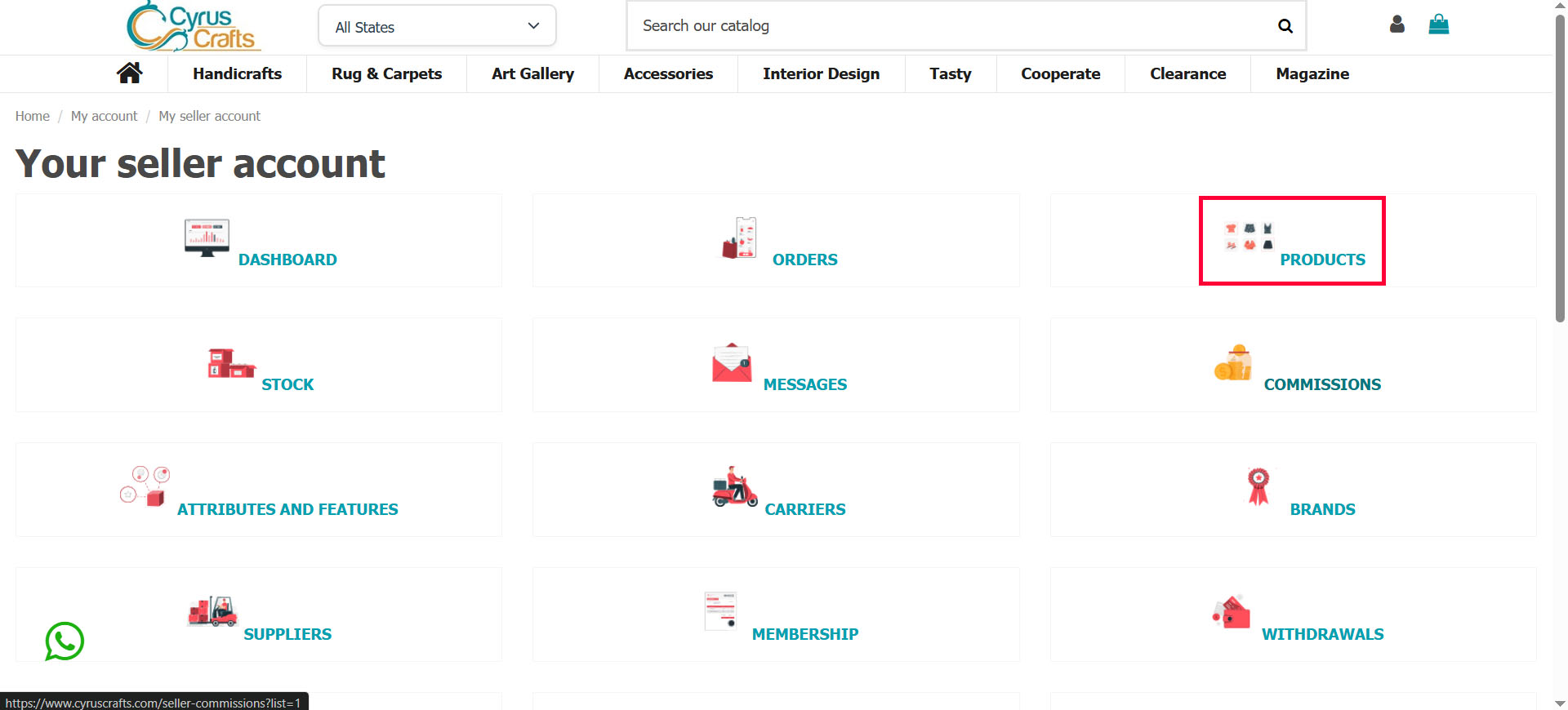Open the shopping bag cart icon

1438,24
